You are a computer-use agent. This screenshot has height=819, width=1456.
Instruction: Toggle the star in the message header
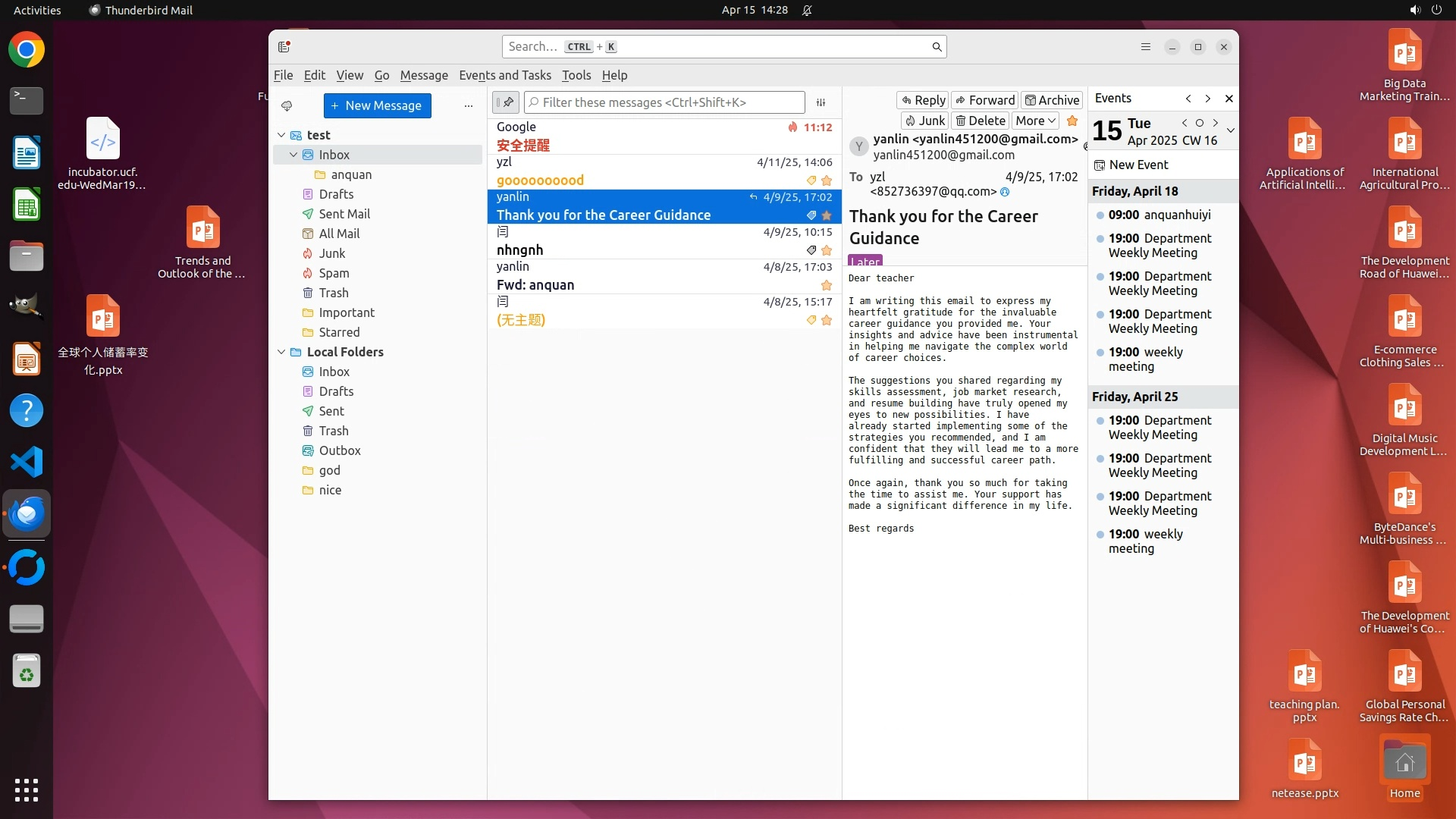1072,121
